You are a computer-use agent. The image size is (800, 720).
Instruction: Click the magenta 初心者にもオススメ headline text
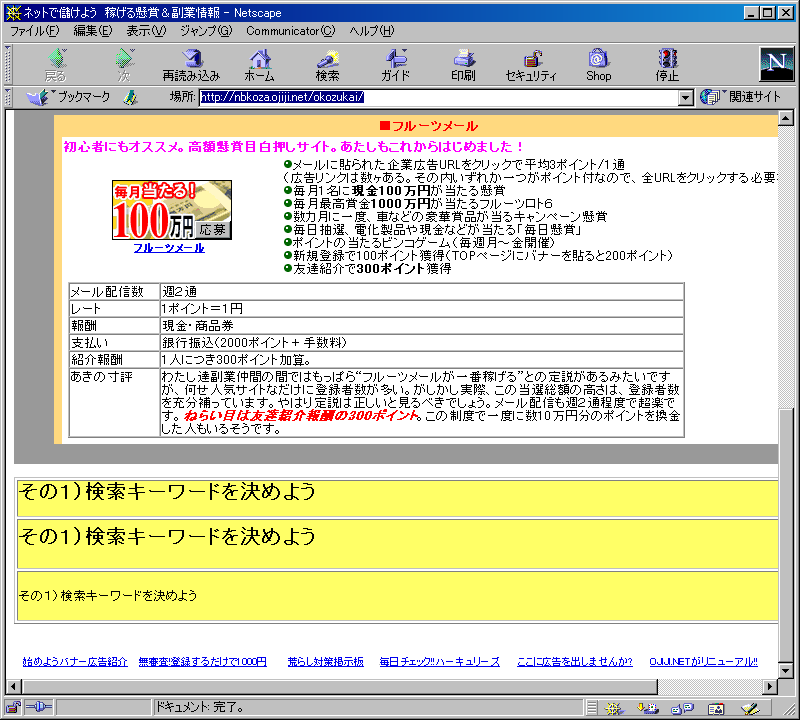tap(293, 147)
